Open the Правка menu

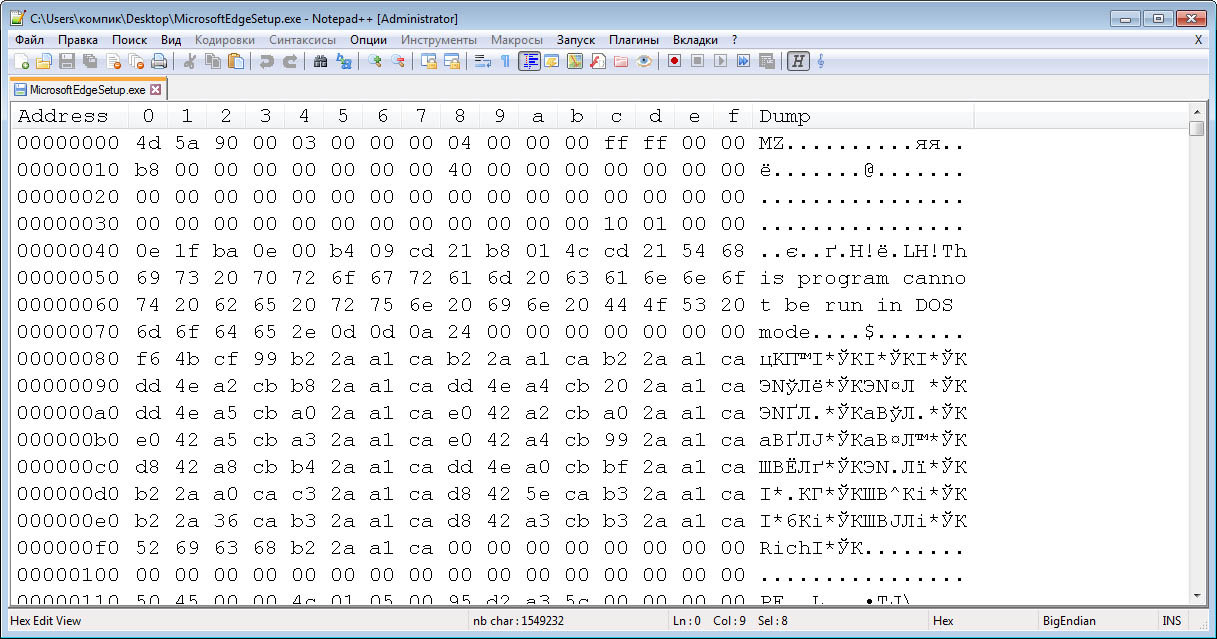78,40
